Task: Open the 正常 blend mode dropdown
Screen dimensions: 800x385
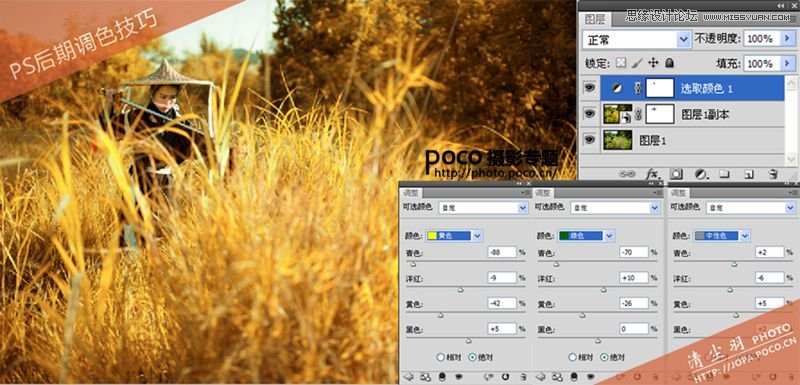Action: (x=637, y=39)
